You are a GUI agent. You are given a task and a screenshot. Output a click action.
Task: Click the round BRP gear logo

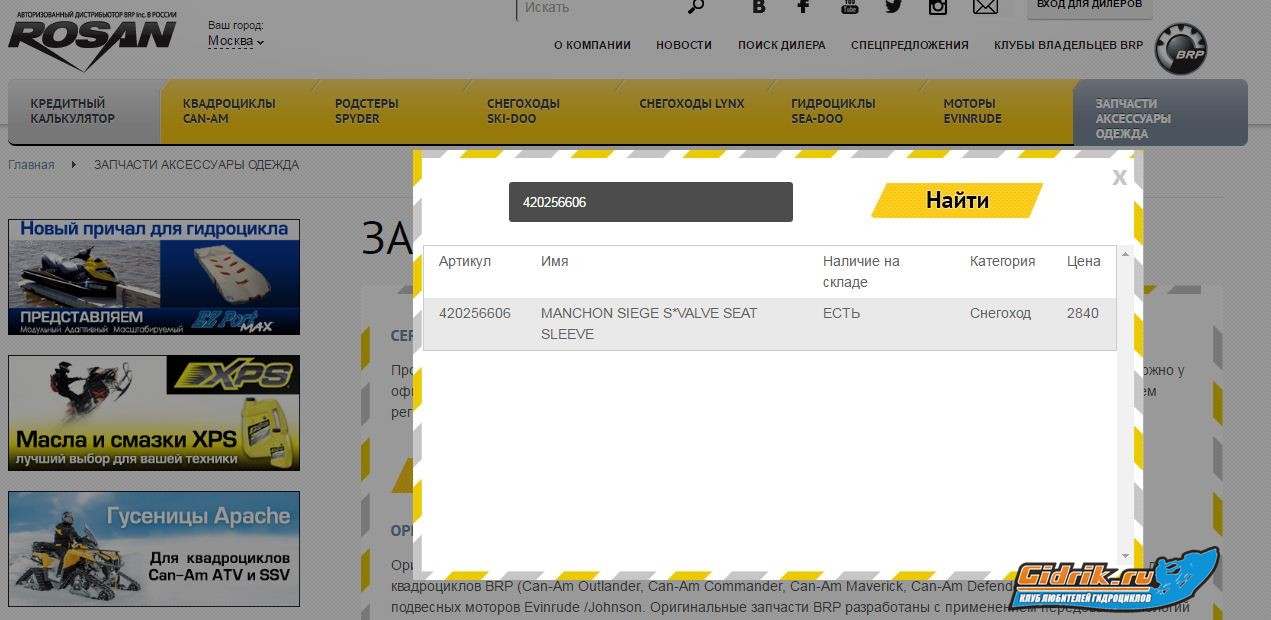[1181, 49]
